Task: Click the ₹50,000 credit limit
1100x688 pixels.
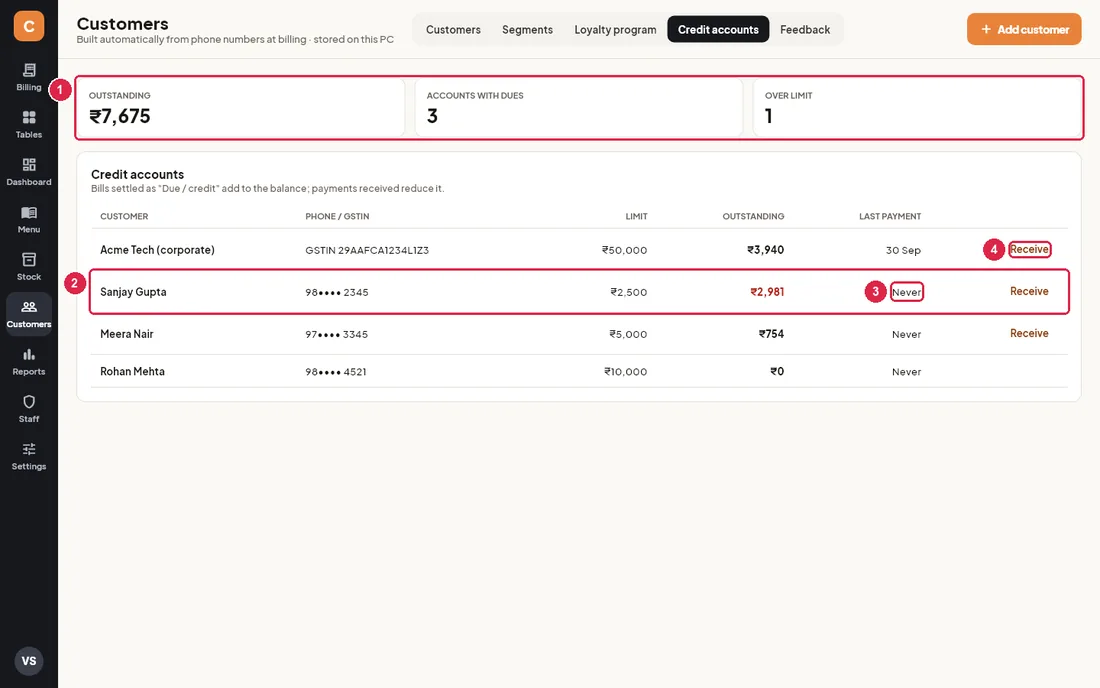Action: [x=624, y=250]
